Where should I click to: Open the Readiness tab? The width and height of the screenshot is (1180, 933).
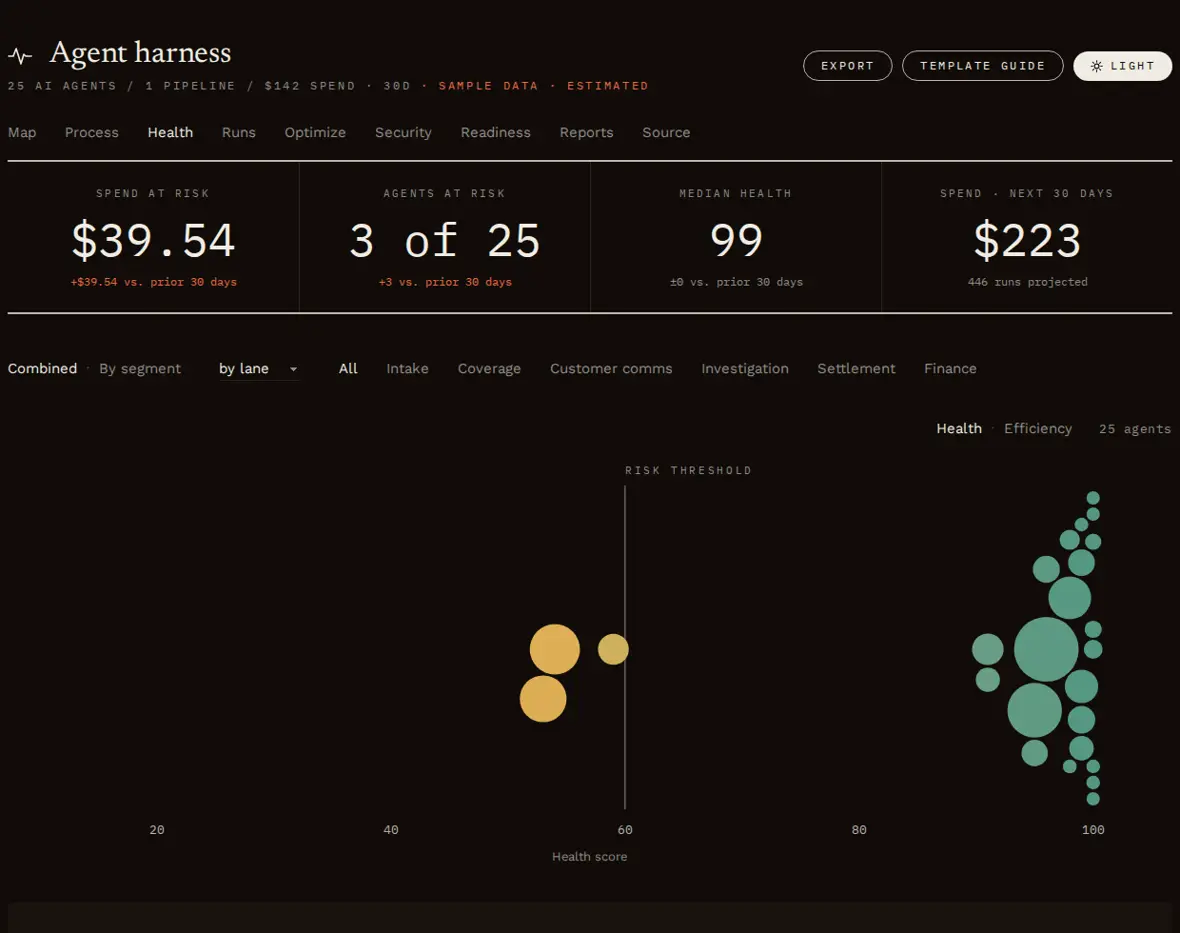pyautogui.click(x=495, y=132)
